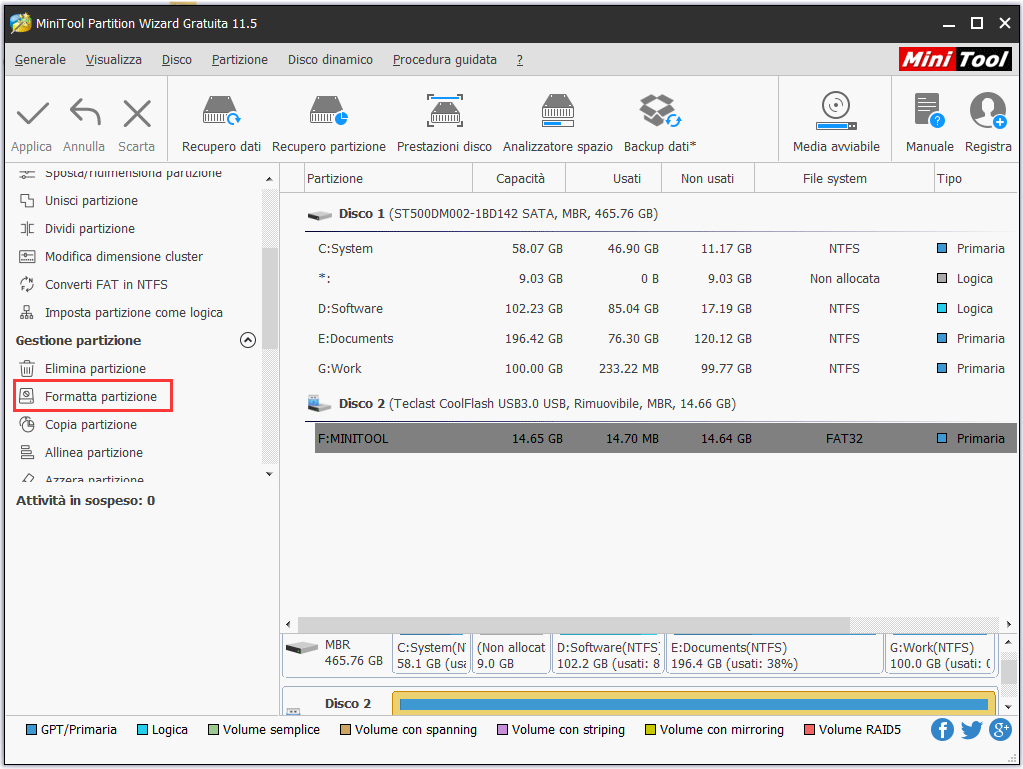This screenshot has height=769, width=1023.
Task: Open the Disco dinamico menu
Action: (x=330, y=60)
